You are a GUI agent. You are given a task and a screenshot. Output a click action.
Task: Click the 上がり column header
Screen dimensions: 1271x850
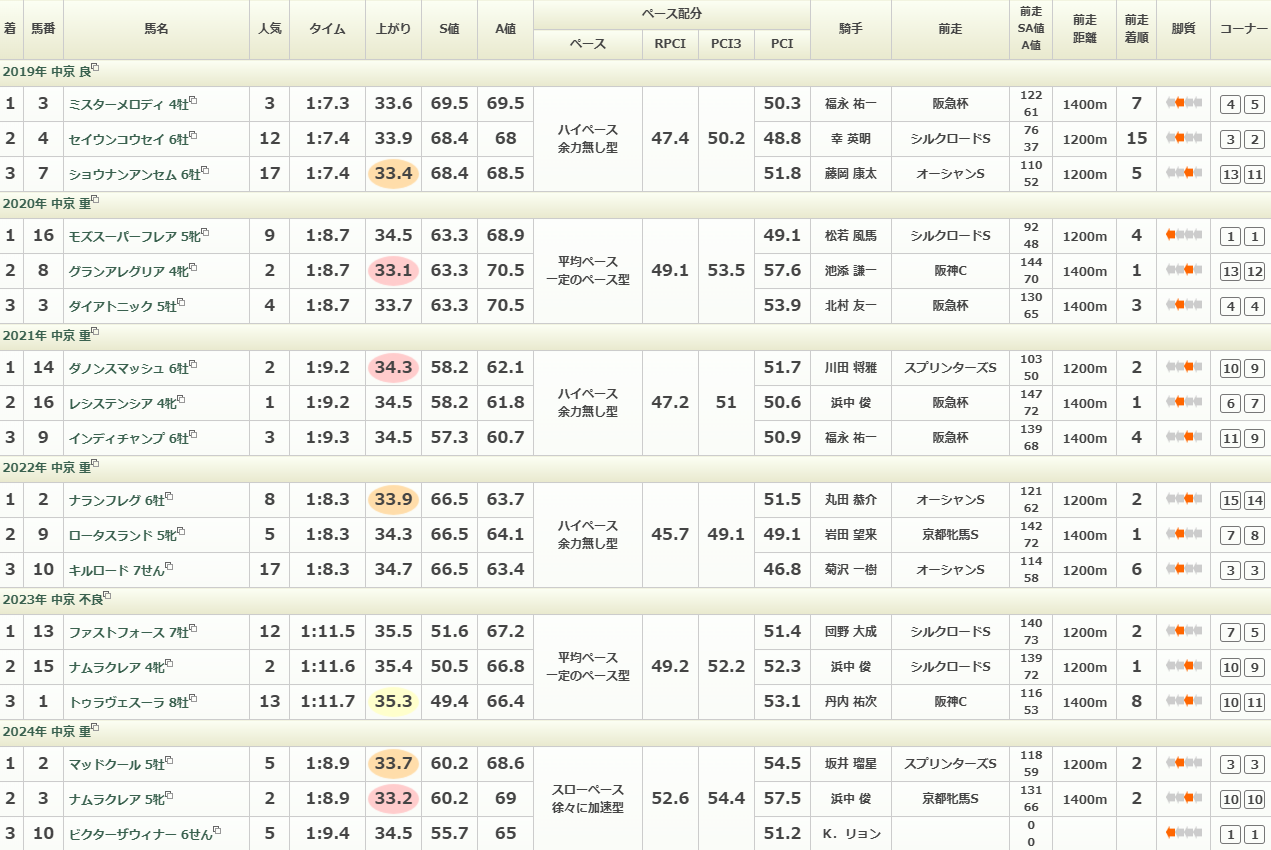click(393, 29)
